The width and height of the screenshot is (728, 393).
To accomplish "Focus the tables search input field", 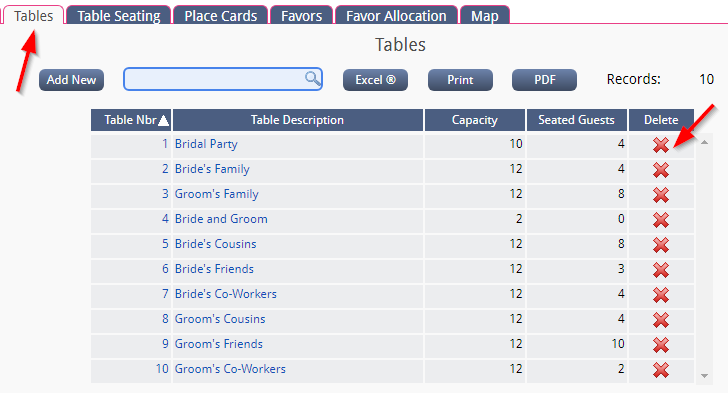I will click(x=223, y=79).
